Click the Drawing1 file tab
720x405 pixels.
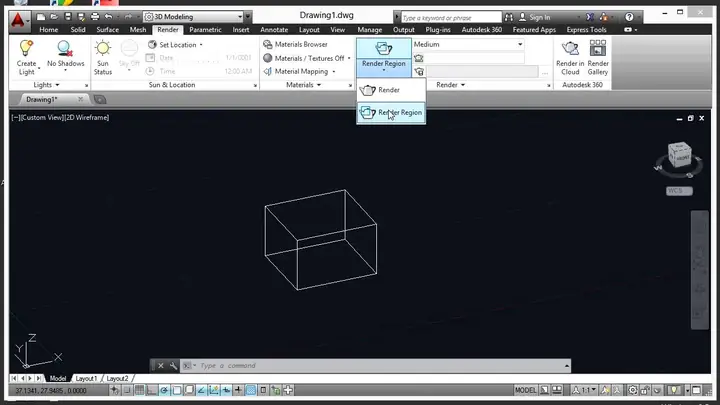point(41,99)
